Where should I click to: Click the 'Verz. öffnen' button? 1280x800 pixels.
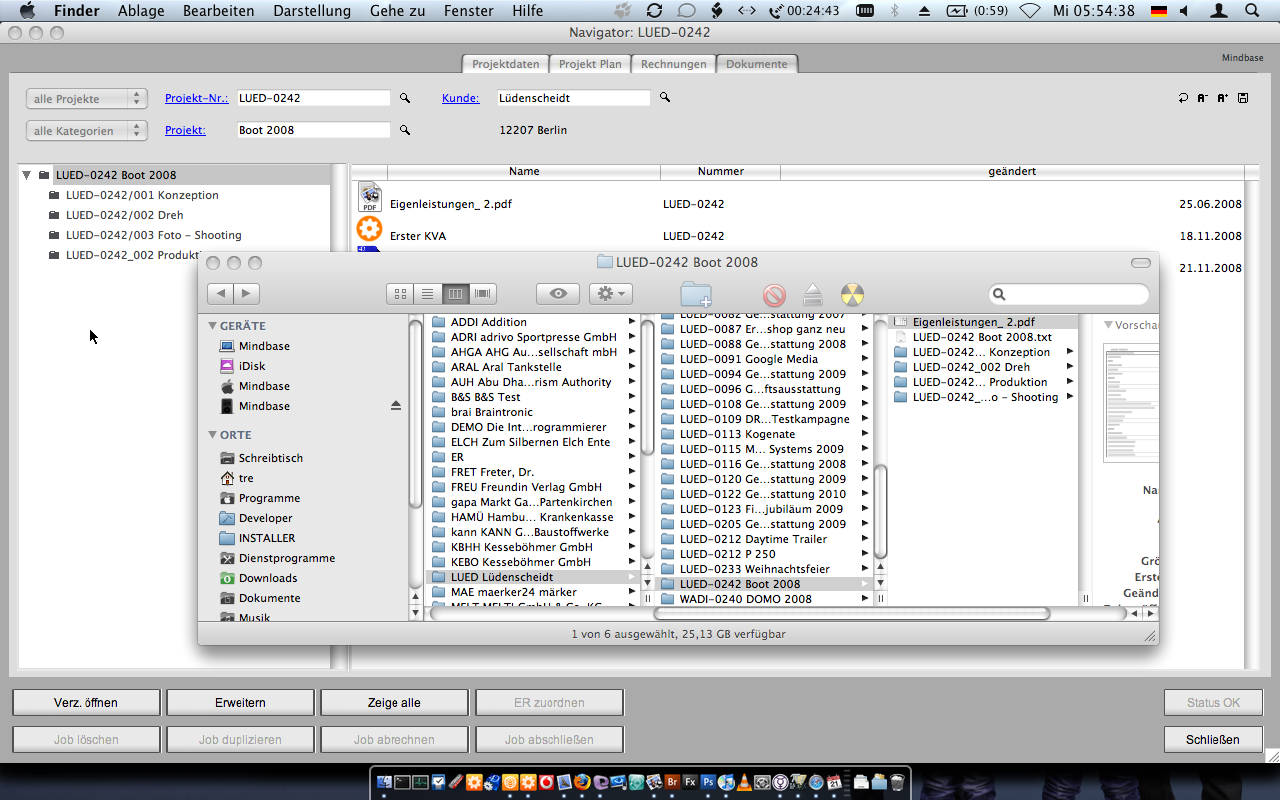[86, 703]
